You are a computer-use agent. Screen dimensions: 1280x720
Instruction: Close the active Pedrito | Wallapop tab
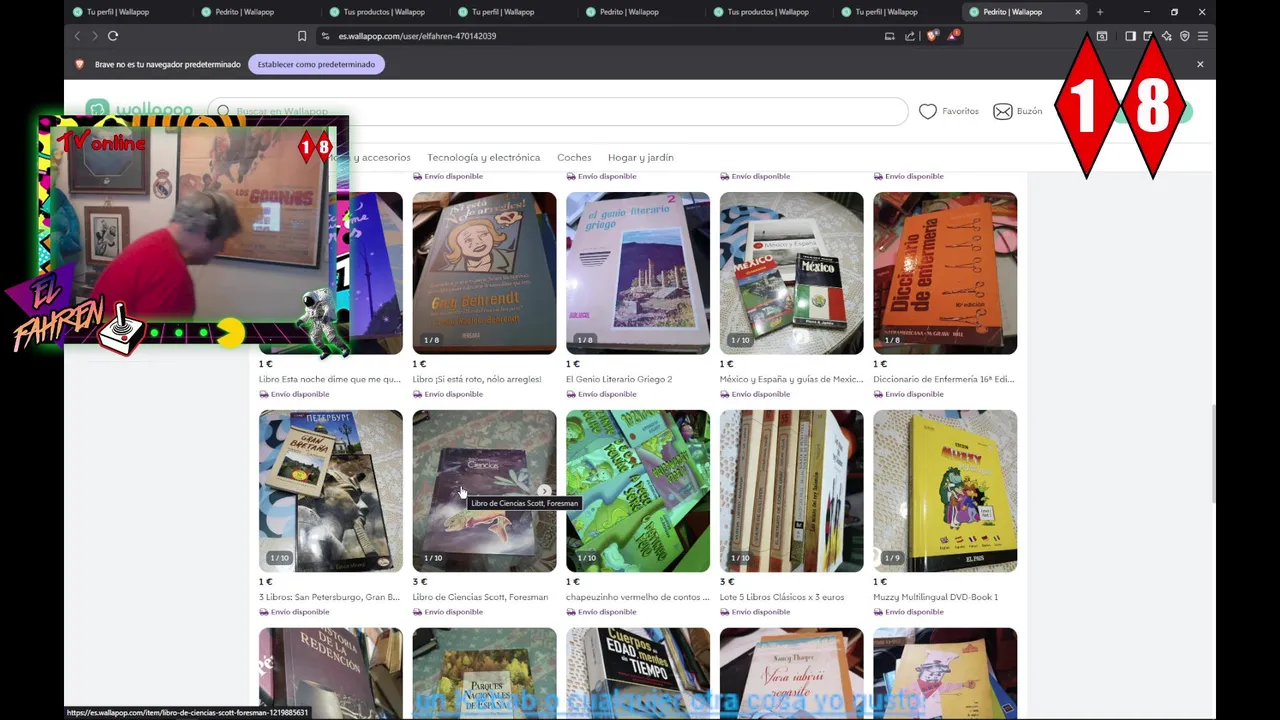point(1078,12)
